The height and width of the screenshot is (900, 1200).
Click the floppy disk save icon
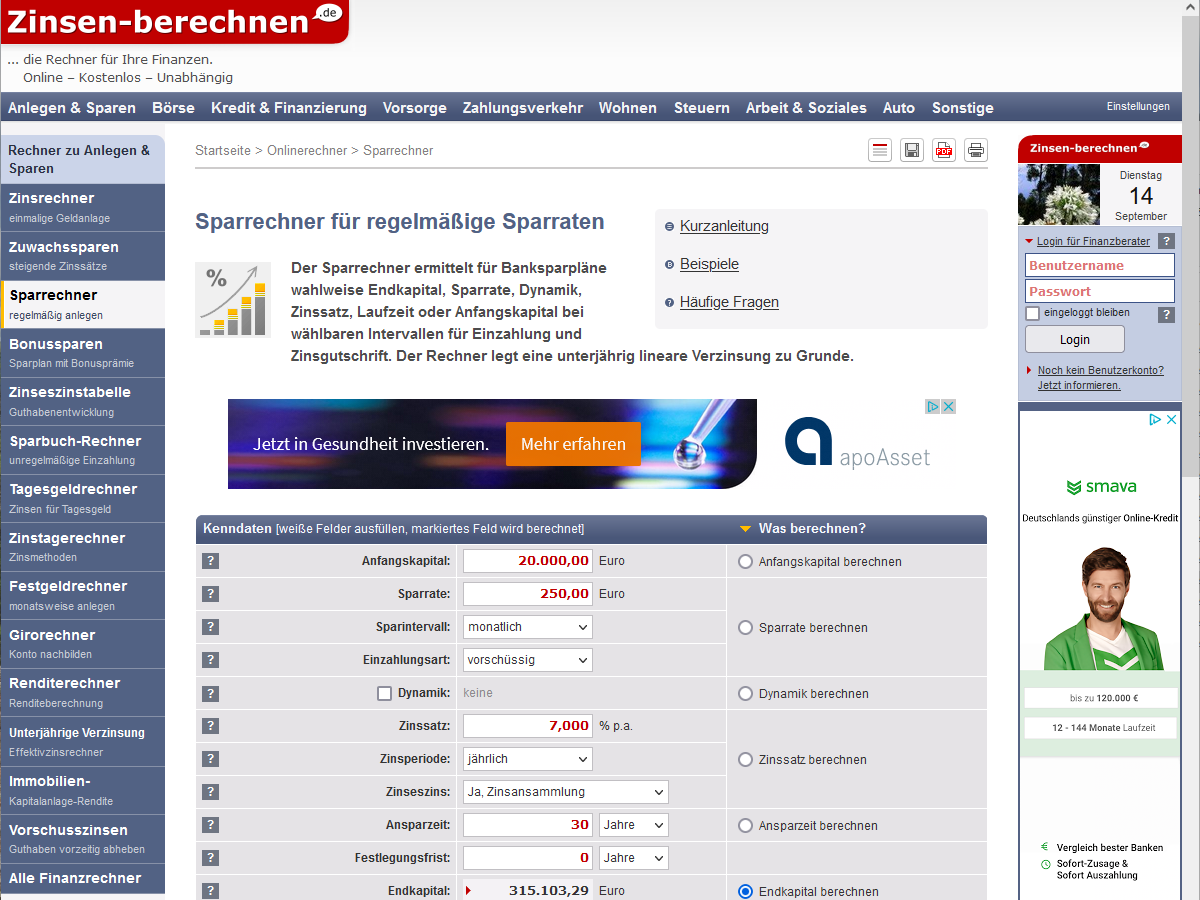coord(912,151)
